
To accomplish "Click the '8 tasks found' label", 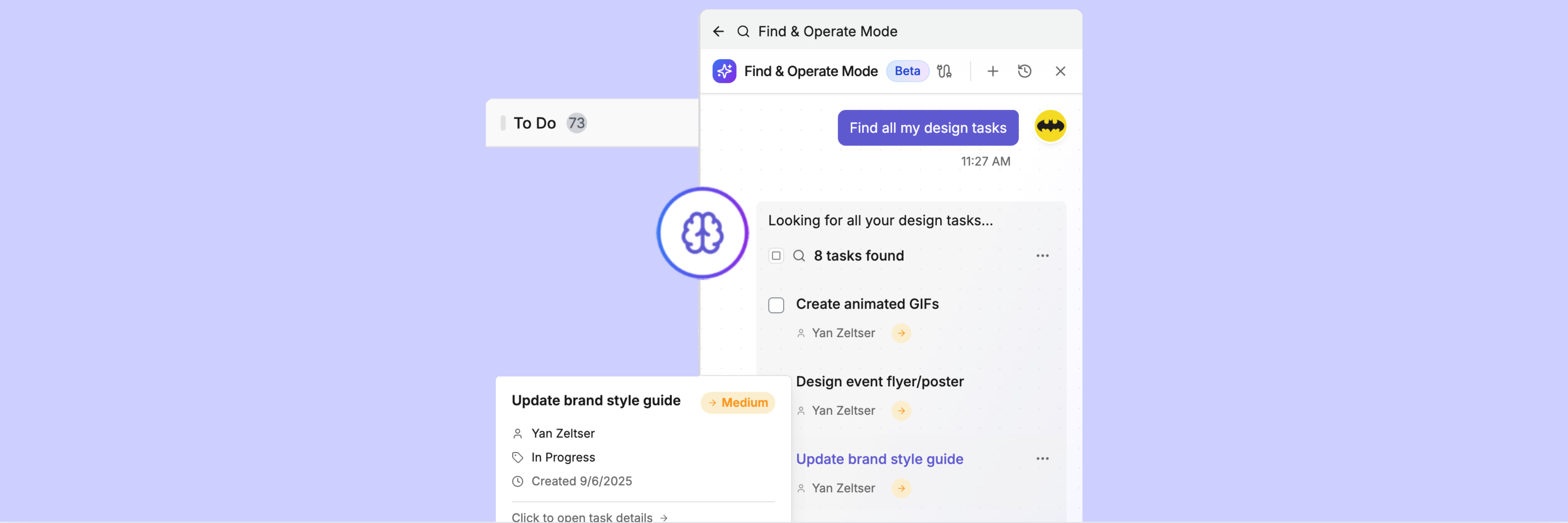I will click(858, 256).
